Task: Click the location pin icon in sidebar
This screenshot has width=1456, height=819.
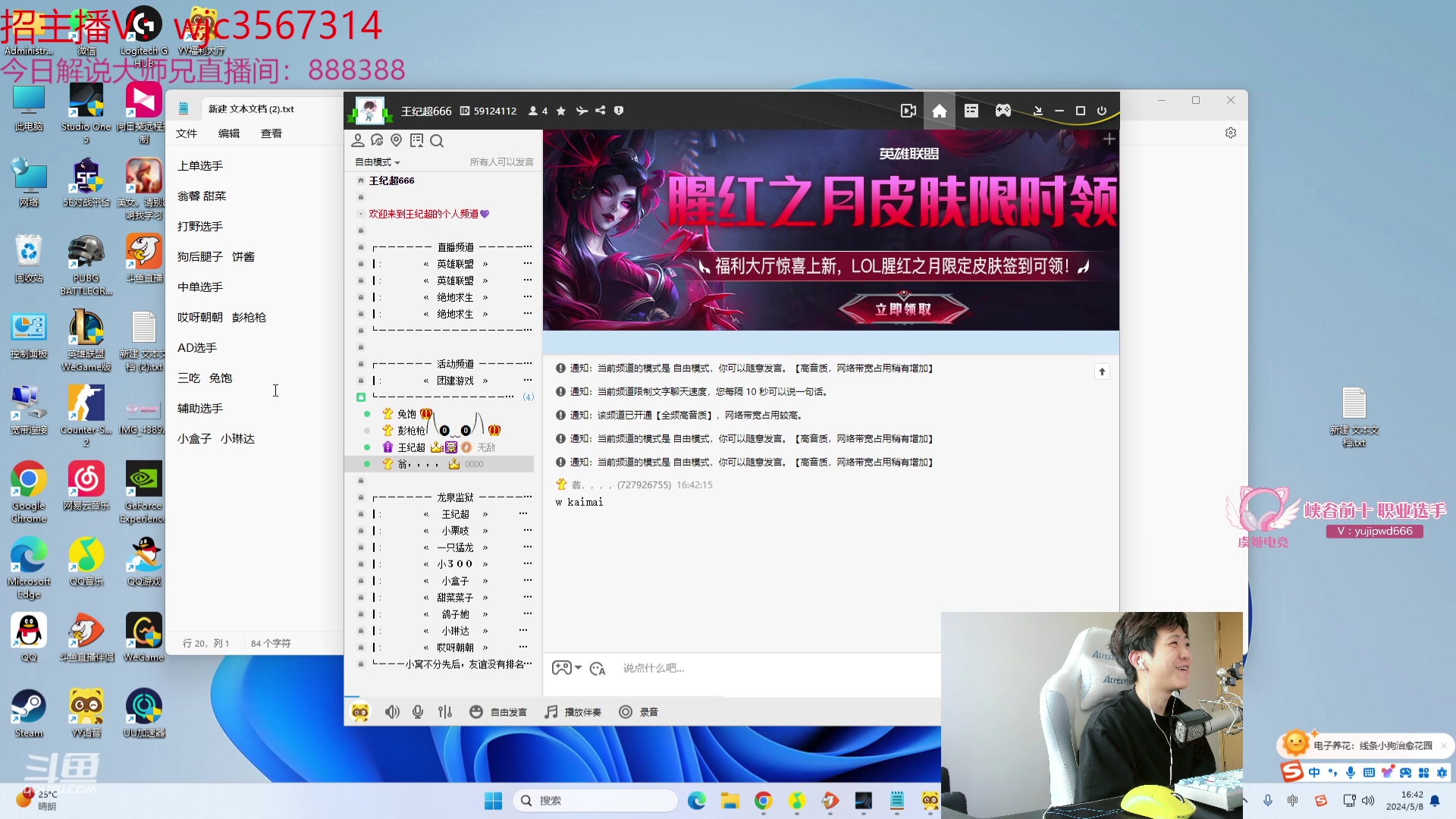Action: [x=397, y=140]
